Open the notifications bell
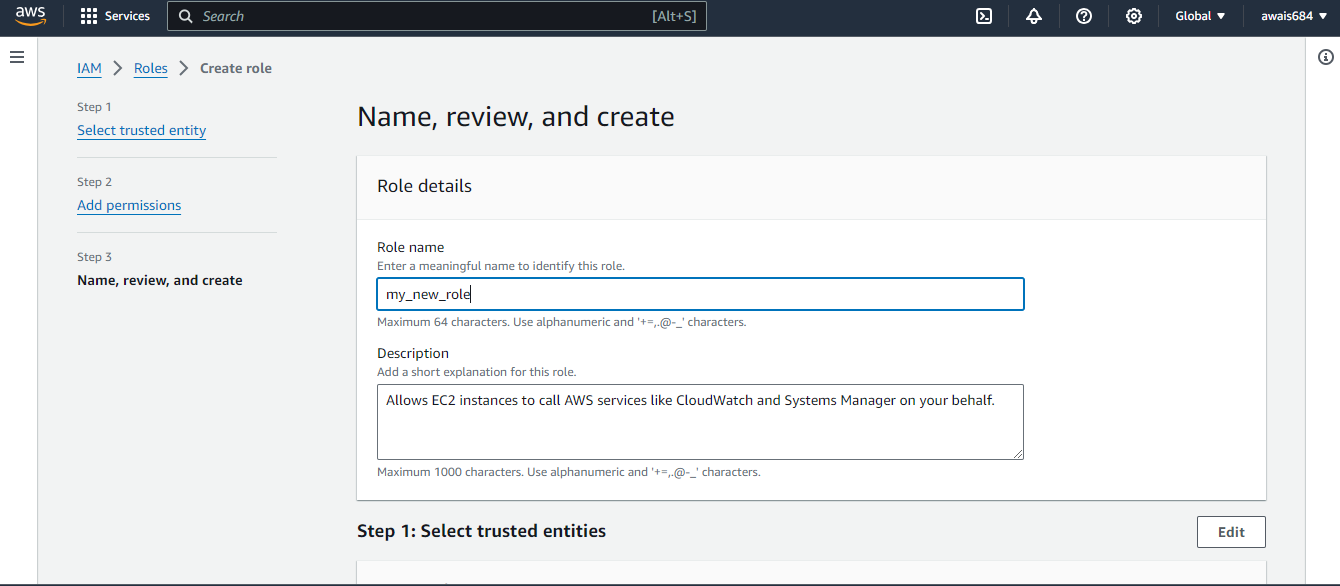 click(x=1034, y=16)
